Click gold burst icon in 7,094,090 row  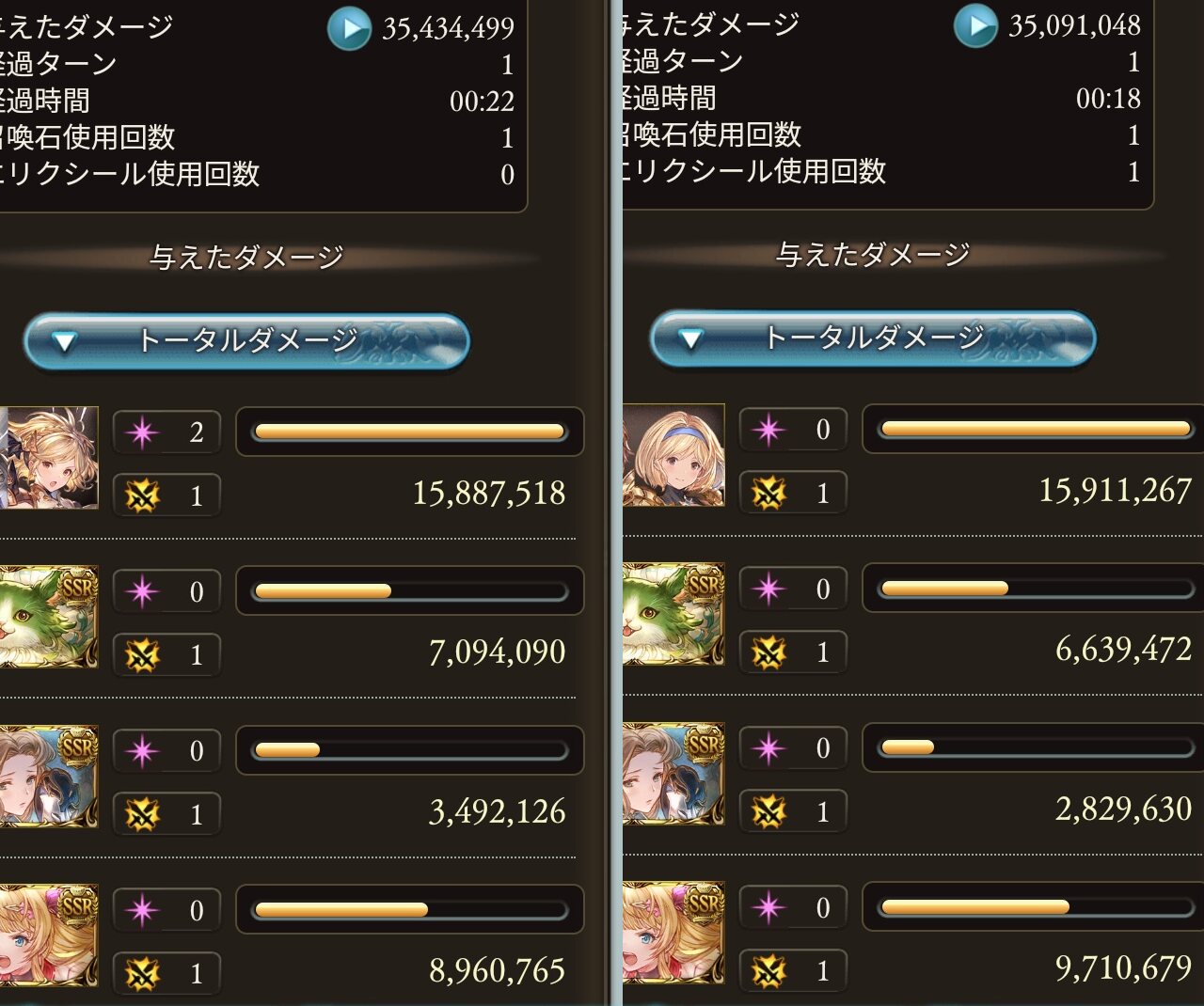click(x=143, y=654)
